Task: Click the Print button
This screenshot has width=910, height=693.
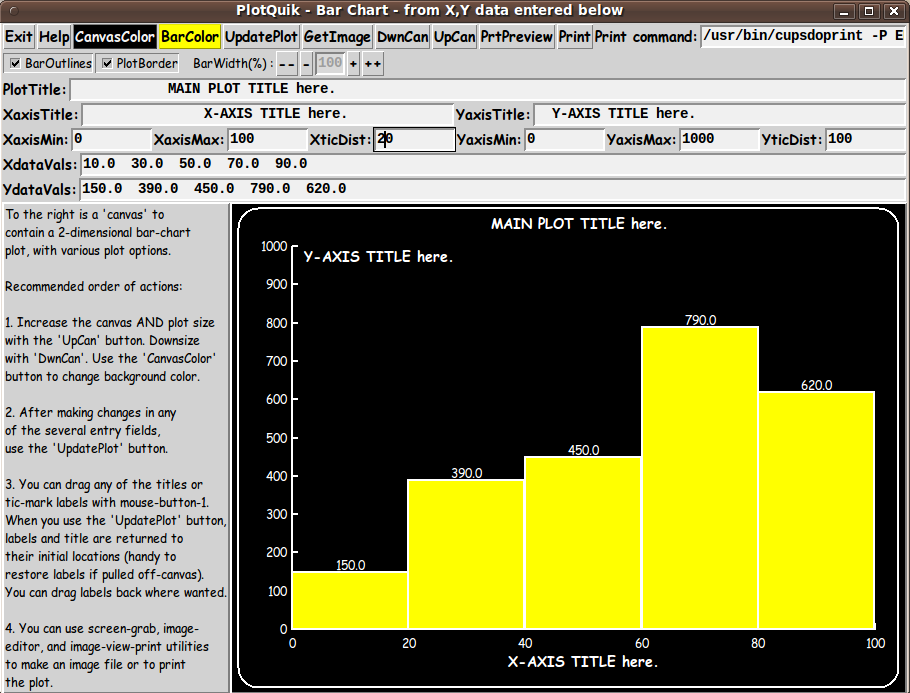Action: coord(574,37)
